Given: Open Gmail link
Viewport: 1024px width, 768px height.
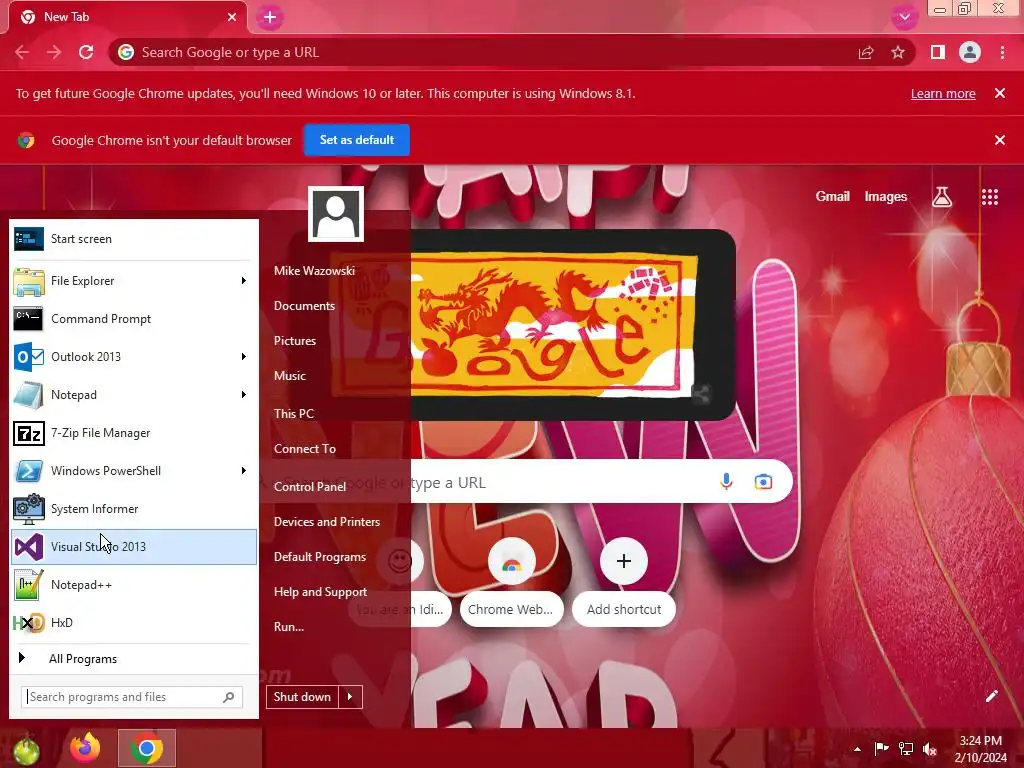Looking at the screenshot, I should click(833, 197).
